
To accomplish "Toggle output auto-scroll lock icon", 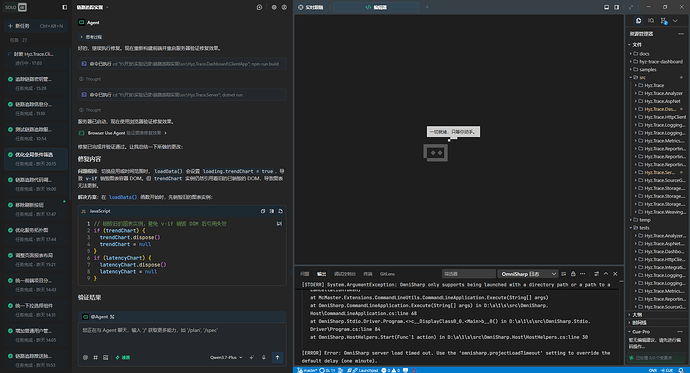I will pos(573,274).
